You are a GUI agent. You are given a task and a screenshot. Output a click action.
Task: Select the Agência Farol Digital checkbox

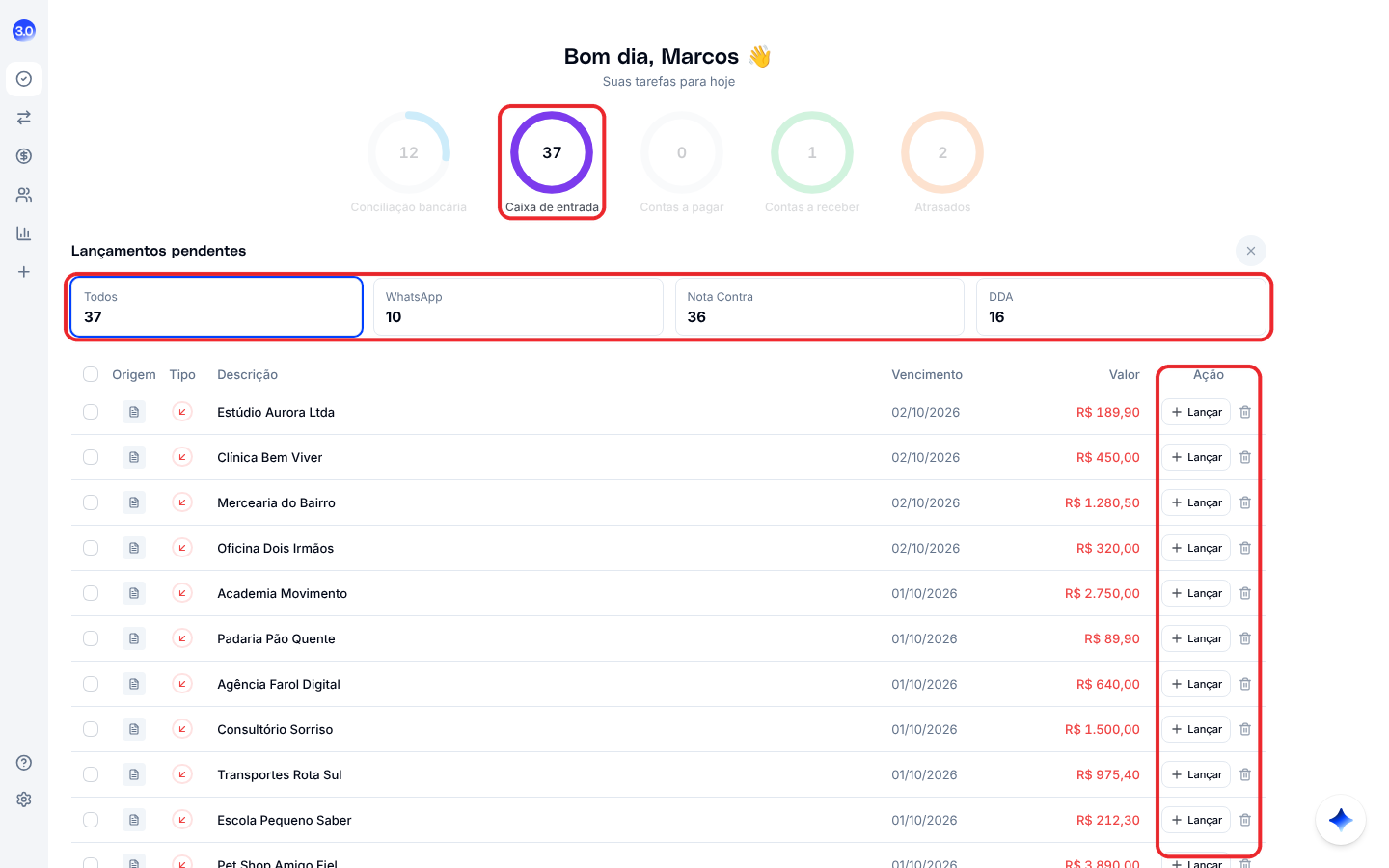click(91, 684)
